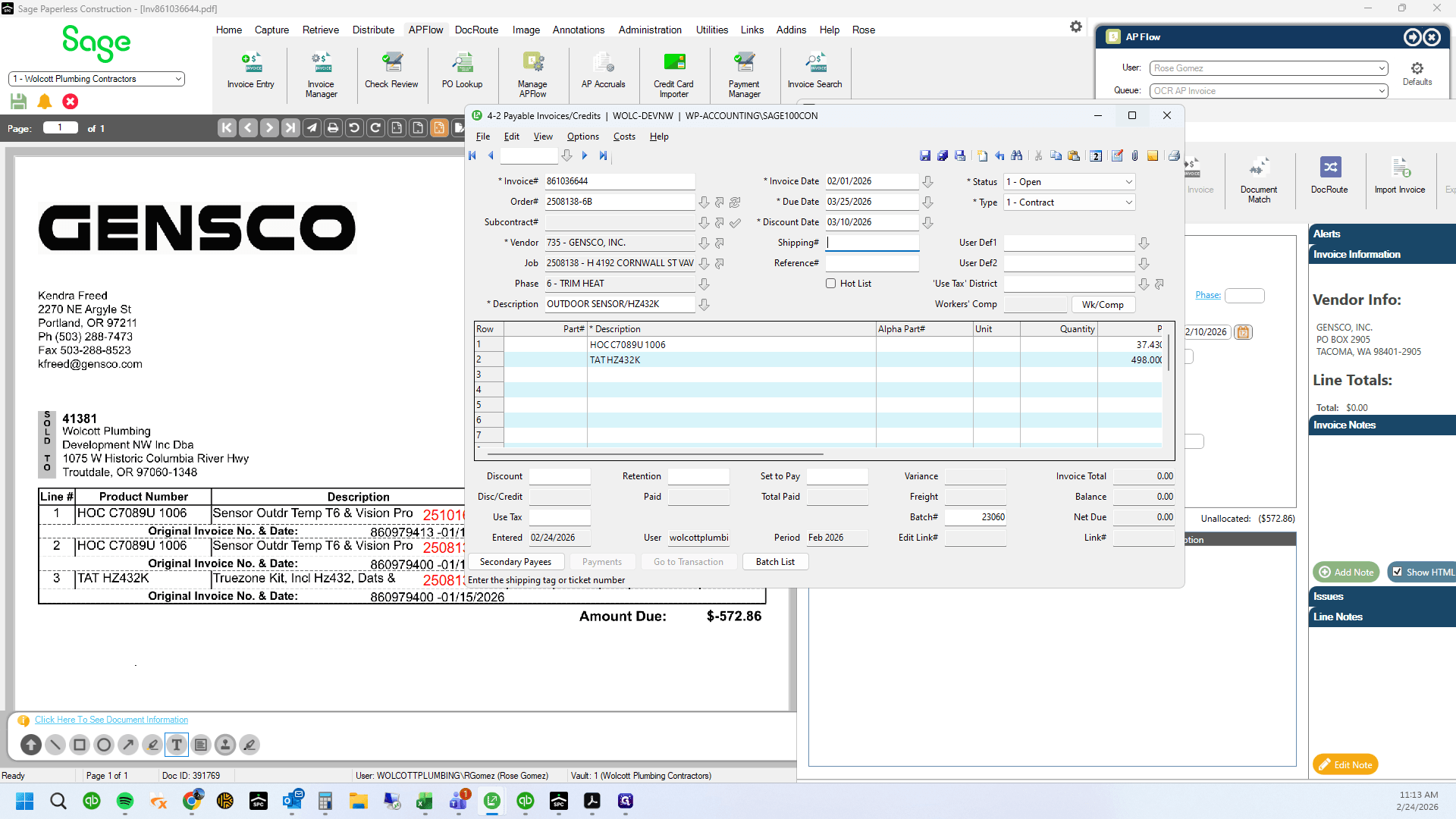Click the red cancel icon
Screen dimensions: 1456x819
click(71, 101)
